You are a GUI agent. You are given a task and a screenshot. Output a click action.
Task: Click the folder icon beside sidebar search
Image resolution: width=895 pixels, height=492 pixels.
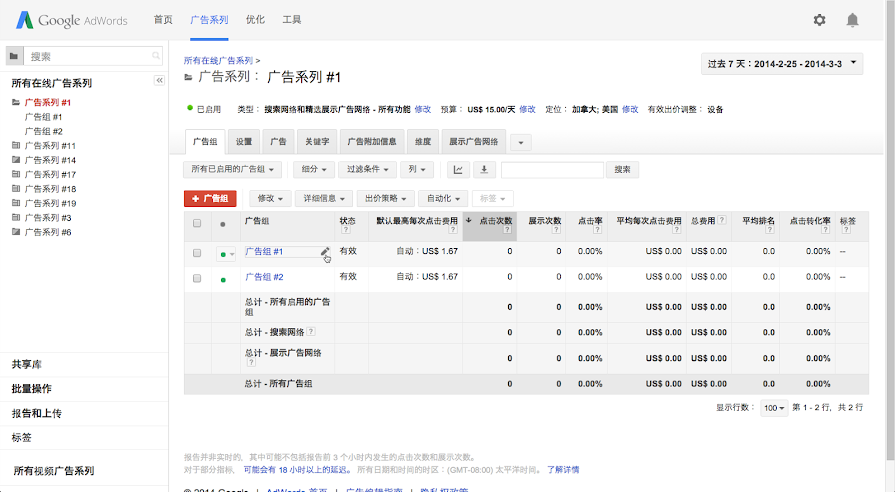[x=14, y=57]
